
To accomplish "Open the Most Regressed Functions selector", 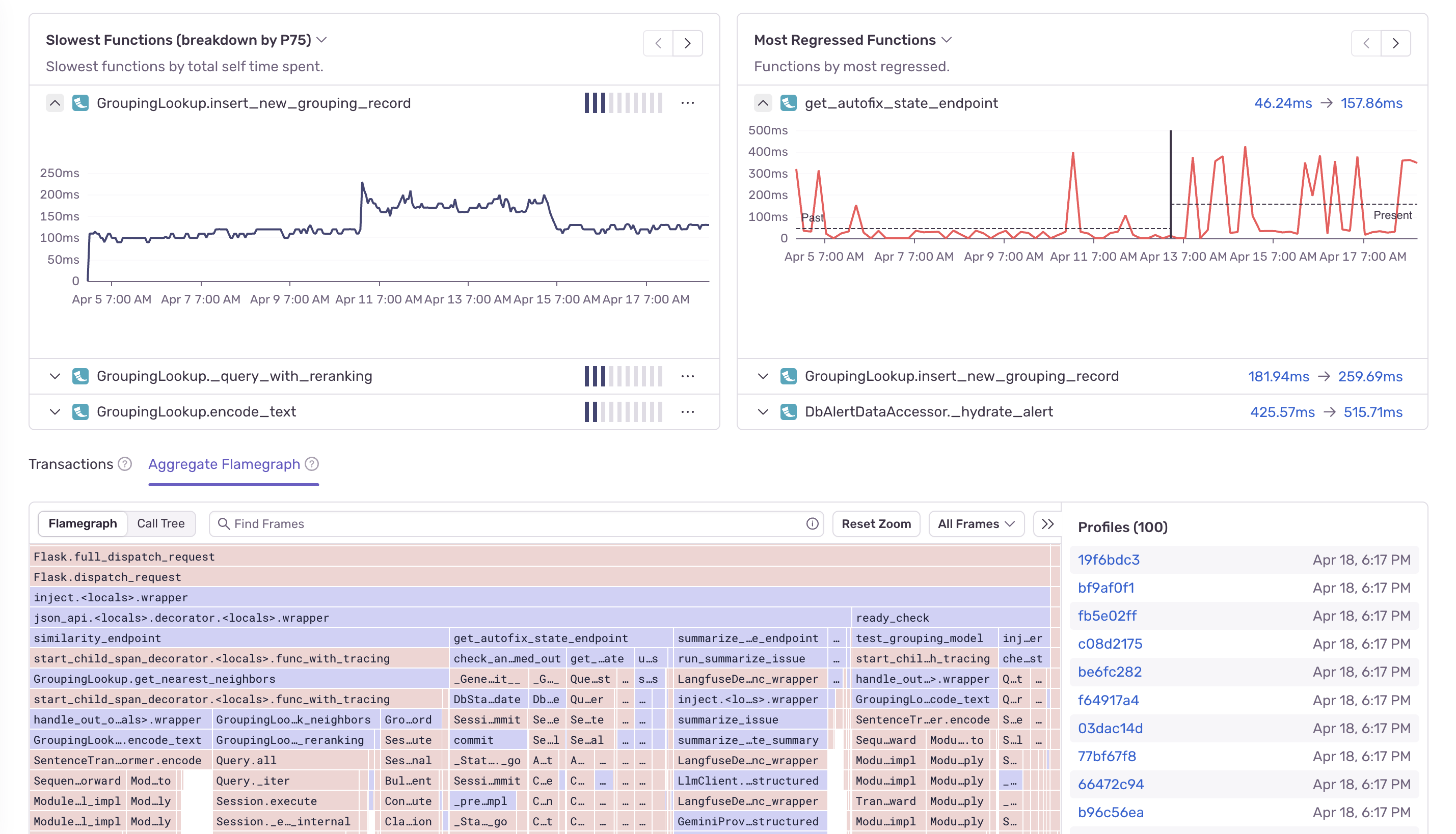I will coord(948,40).
